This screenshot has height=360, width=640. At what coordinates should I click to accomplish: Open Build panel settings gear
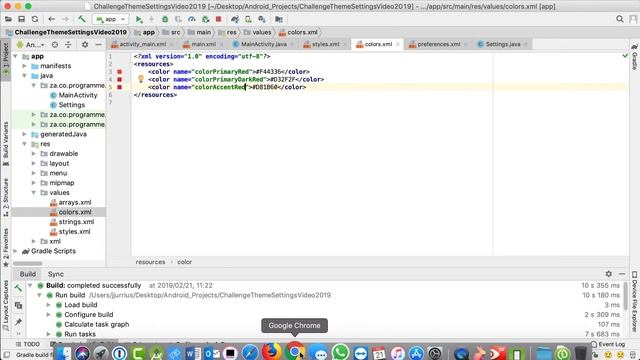[x=609, y=274]
